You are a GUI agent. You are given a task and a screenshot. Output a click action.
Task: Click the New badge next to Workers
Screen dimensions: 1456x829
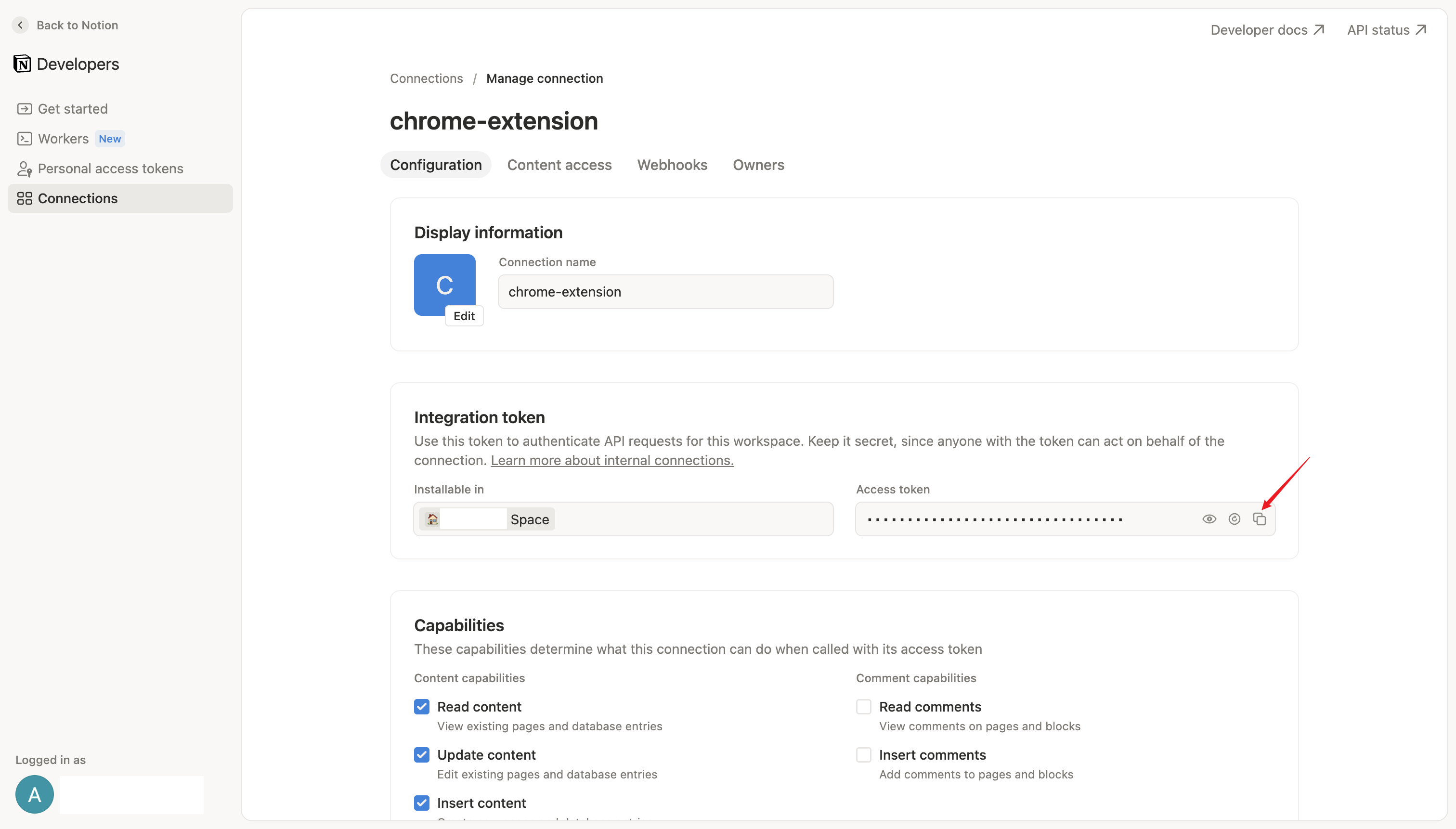[110, 138]
